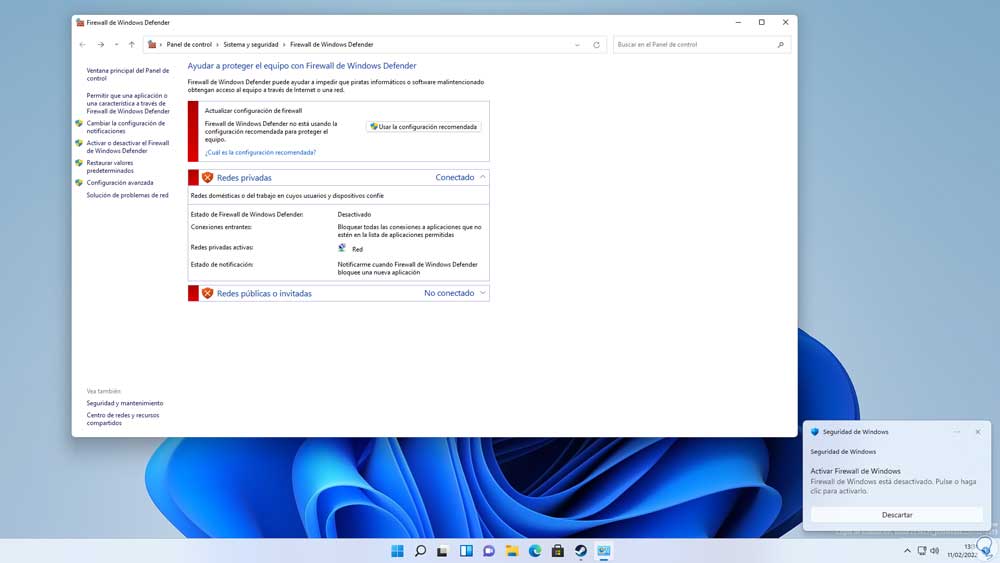This screenshot has height=563, width=1000.
Task: Click the red shield icon beside Redes privadas
Action: pos(207,177)
